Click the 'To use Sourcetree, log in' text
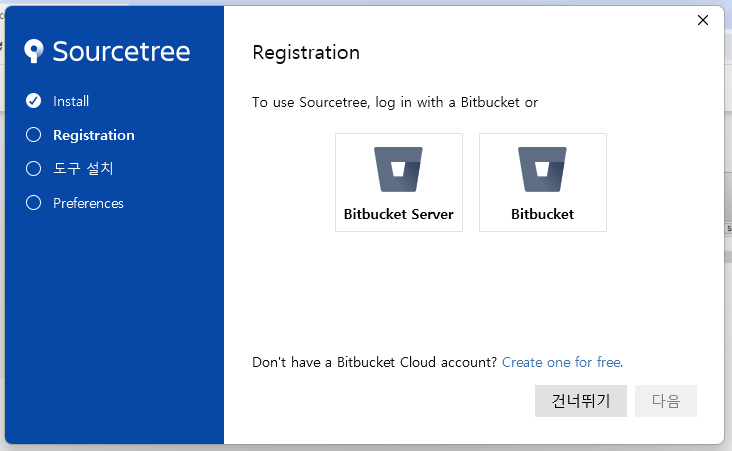This screenshot has height=451, width=732. tap(395, 102)
